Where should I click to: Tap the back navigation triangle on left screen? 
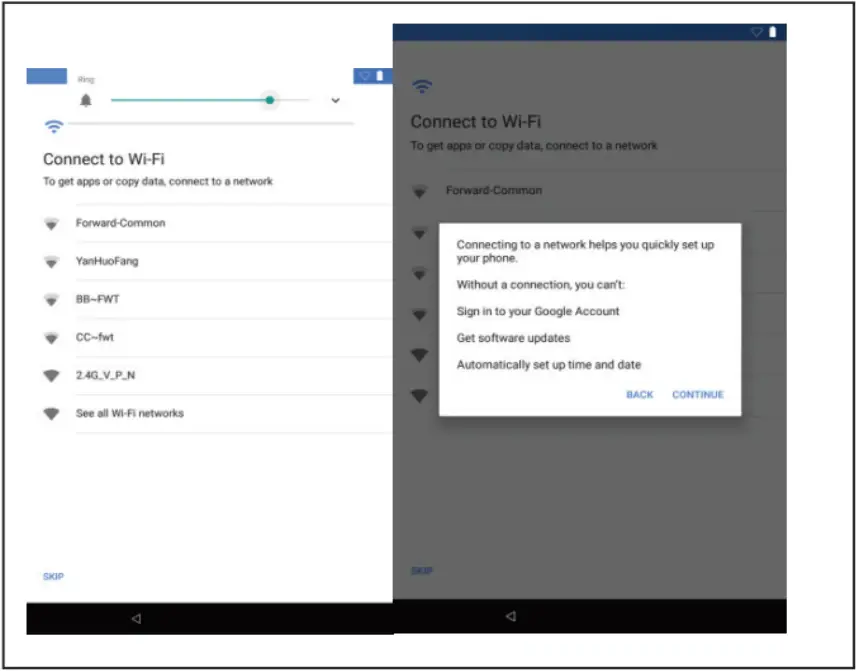click(x=136, y=618)
